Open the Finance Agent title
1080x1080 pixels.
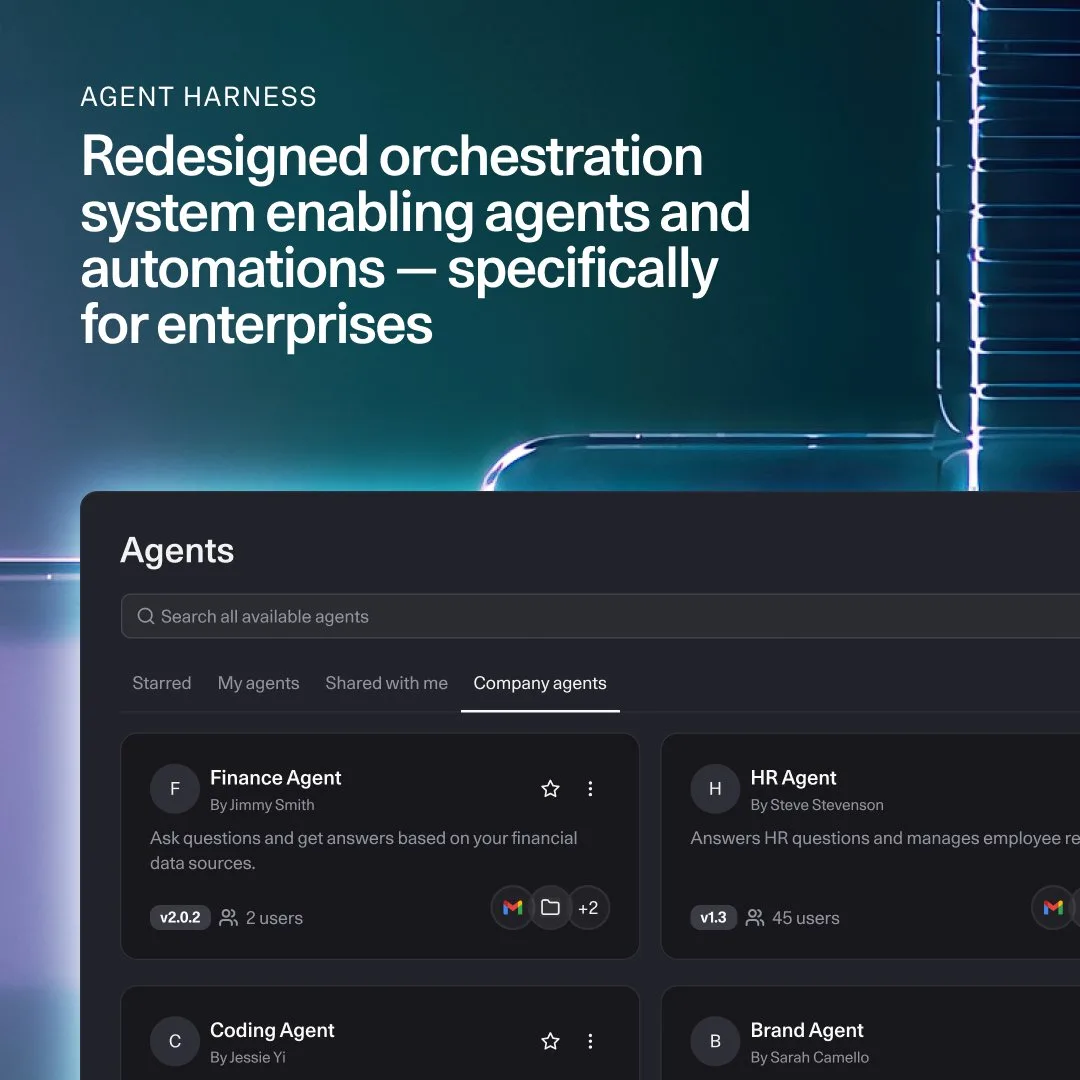pos(276,778)
